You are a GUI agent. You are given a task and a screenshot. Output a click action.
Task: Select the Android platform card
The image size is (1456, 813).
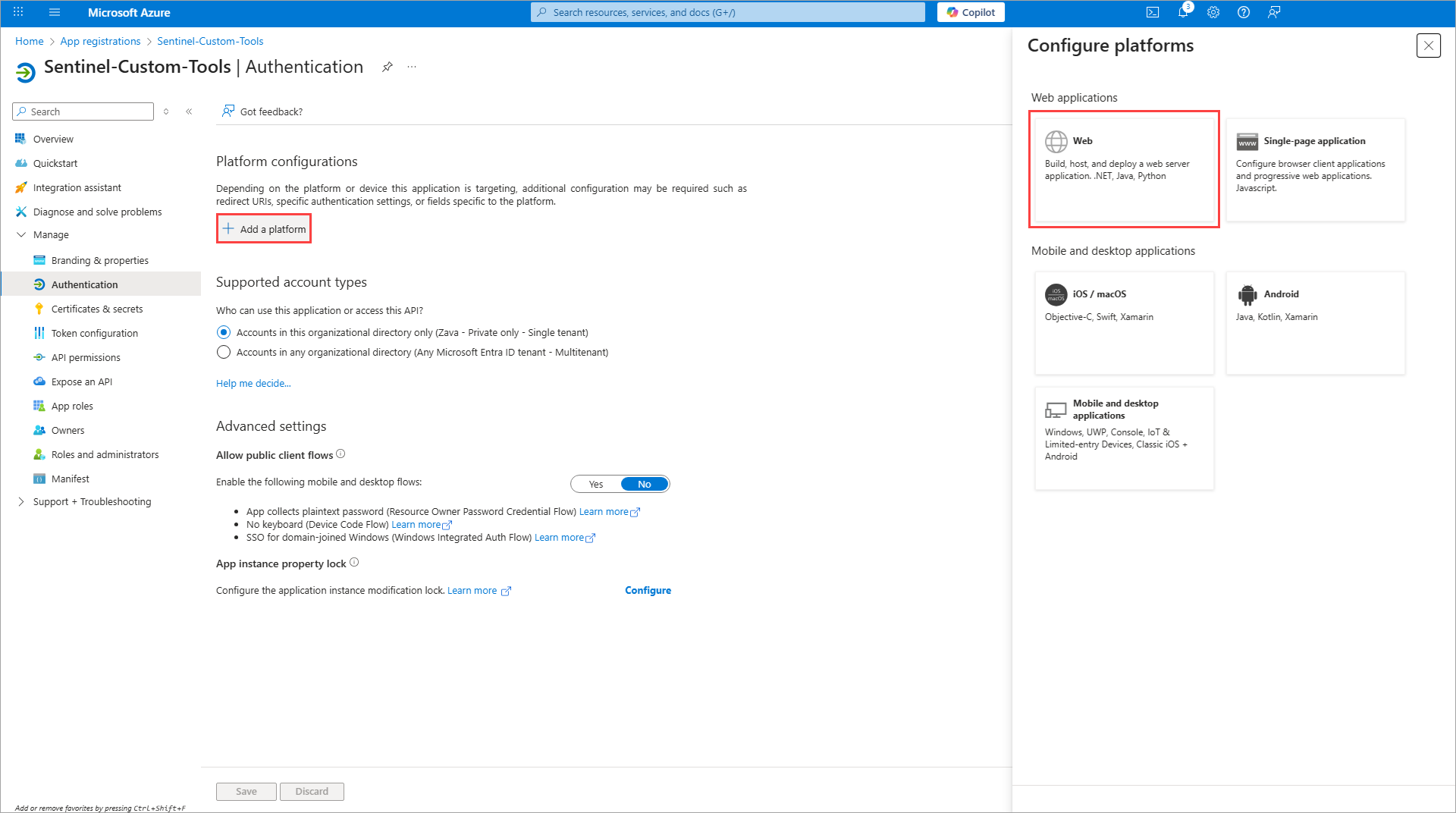coord(1315,322)
